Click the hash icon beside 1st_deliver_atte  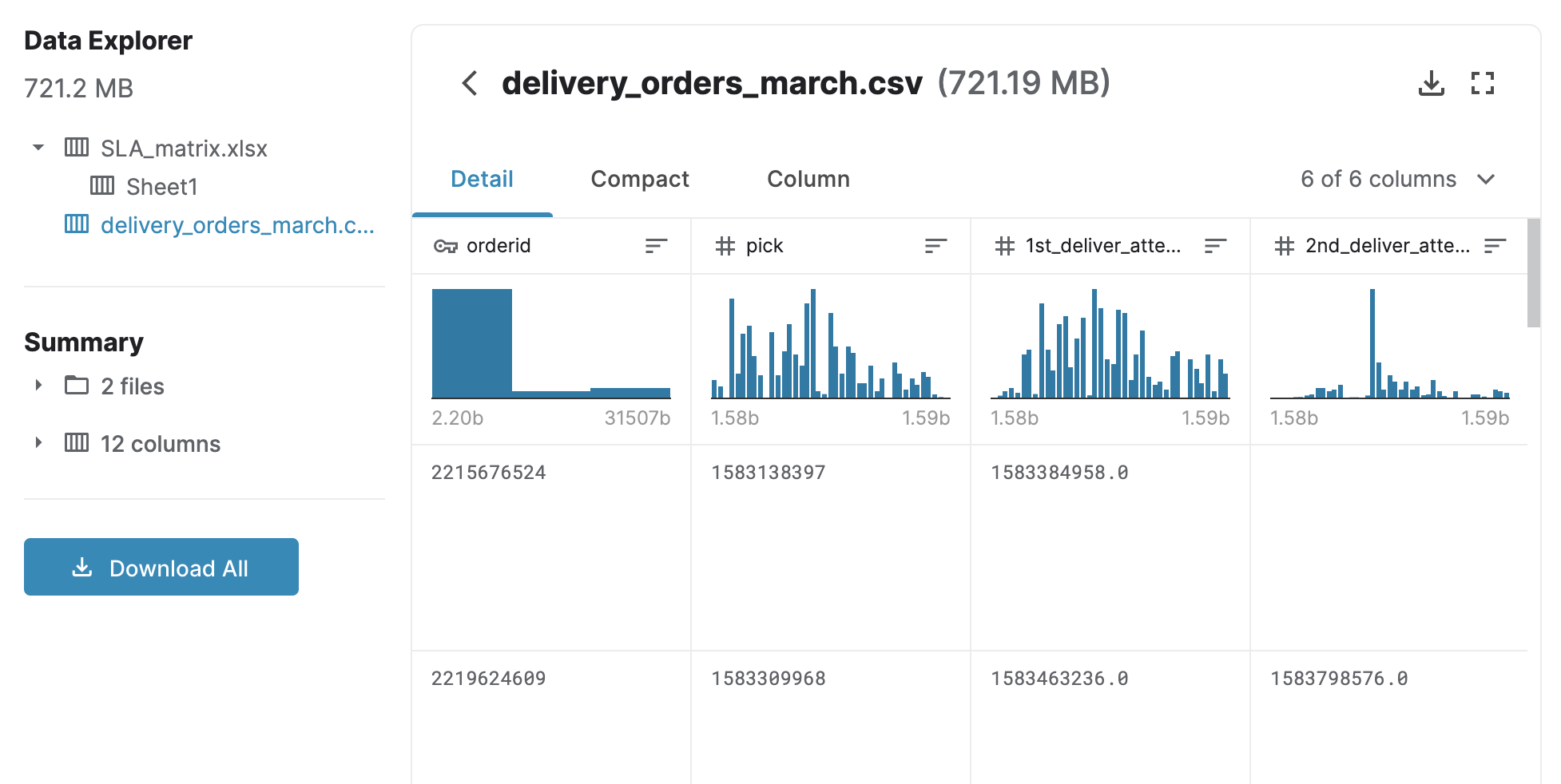1004,246
